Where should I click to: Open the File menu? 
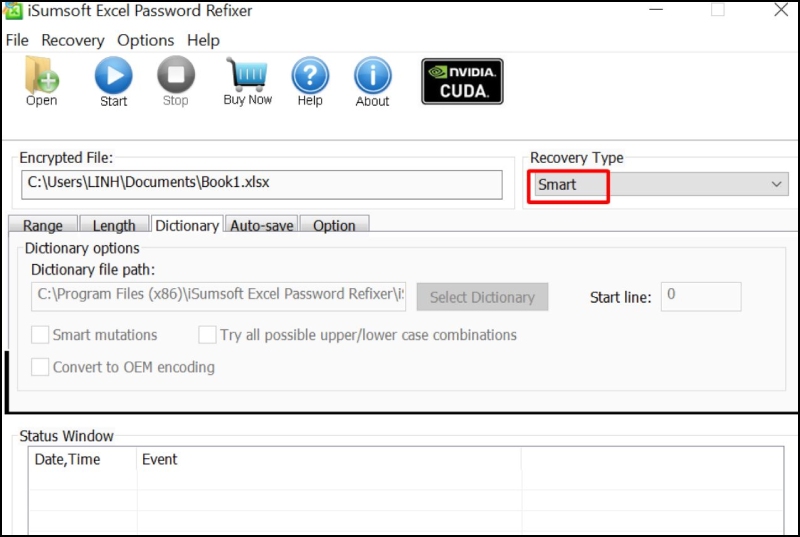[x=17, y=41]
